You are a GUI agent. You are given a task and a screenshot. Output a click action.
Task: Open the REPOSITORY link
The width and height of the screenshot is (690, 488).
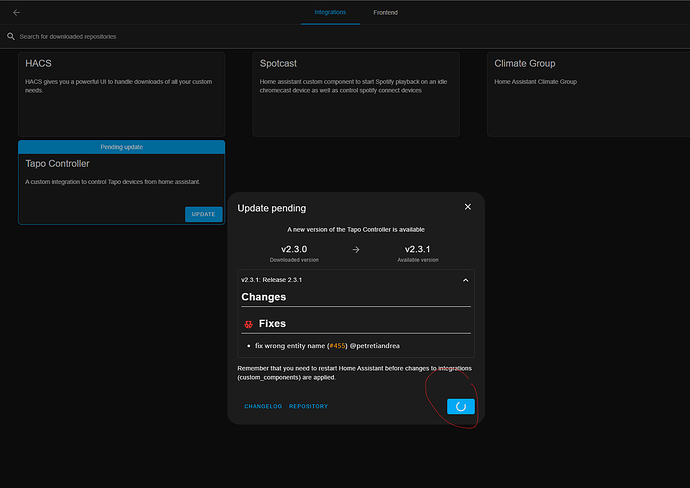tap(308, 406)
